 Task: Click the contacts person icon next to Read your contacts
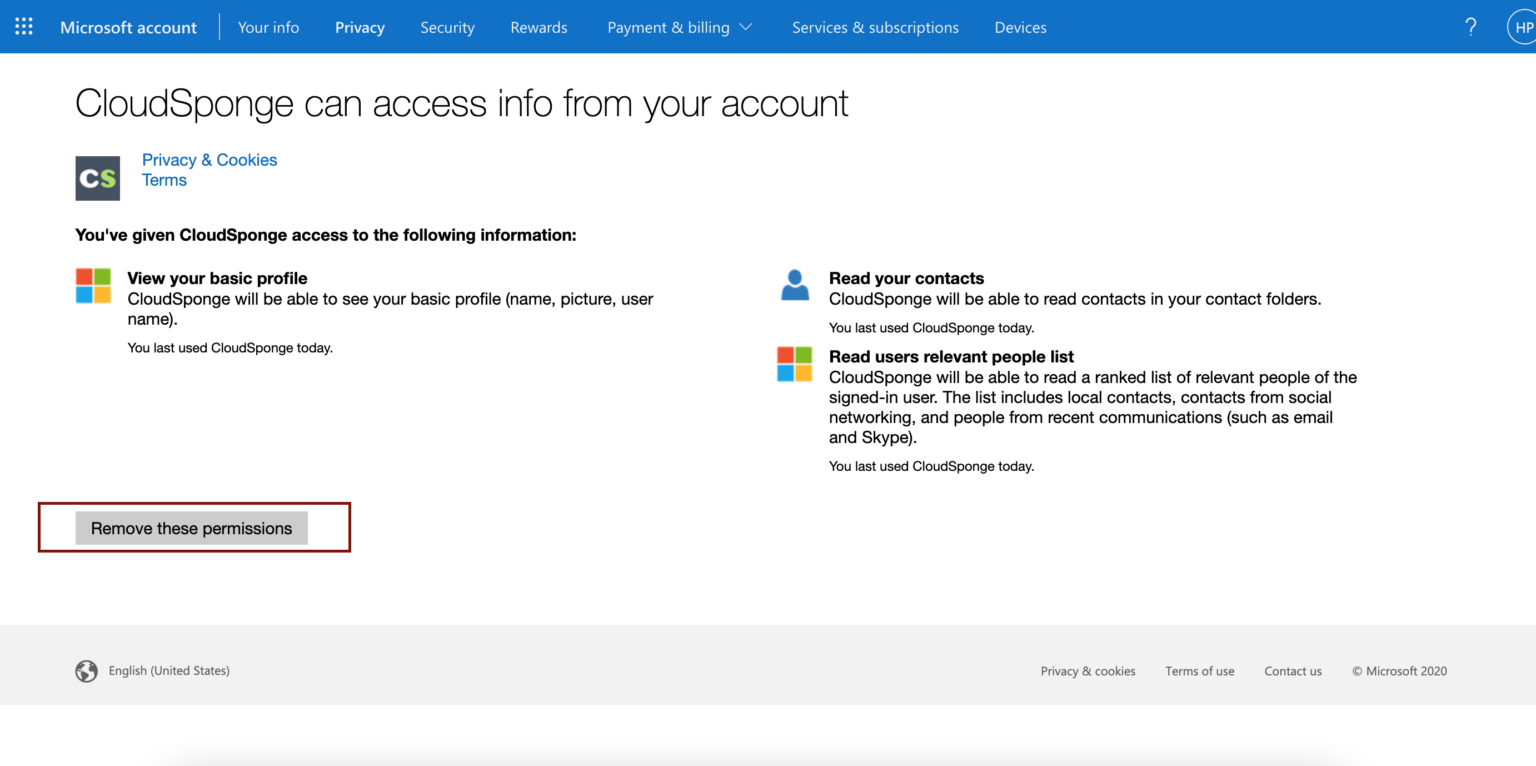pyautogui.click(x=794, y=287)
